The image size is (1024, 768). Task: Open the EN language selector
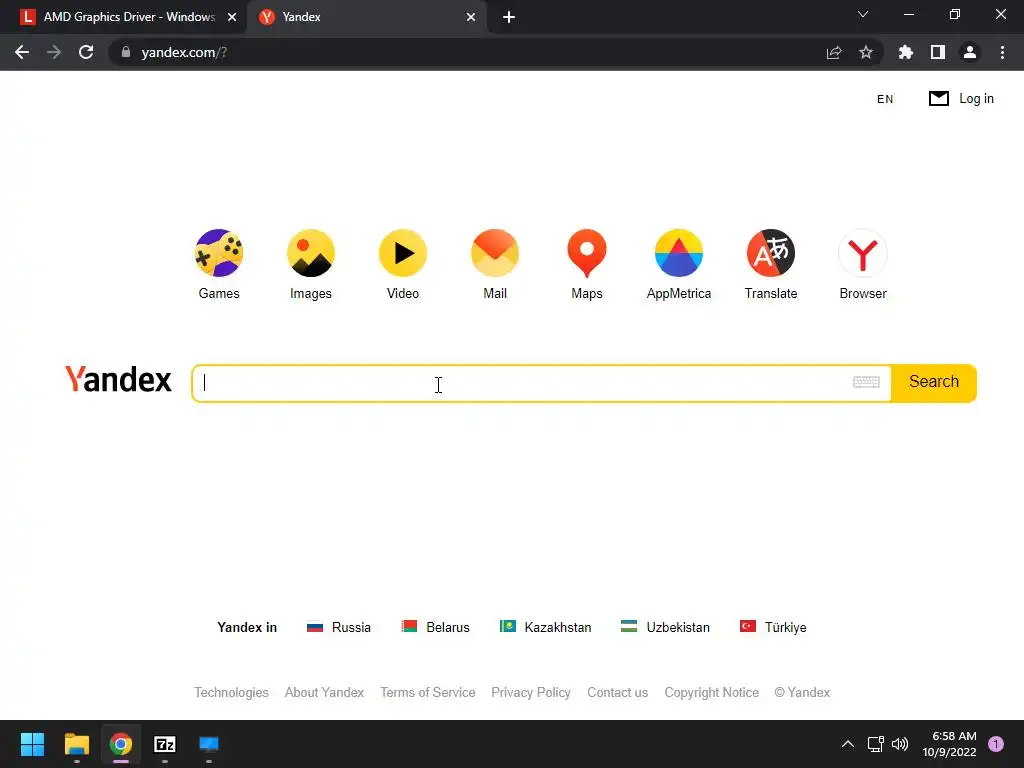(x=885, y=99)
